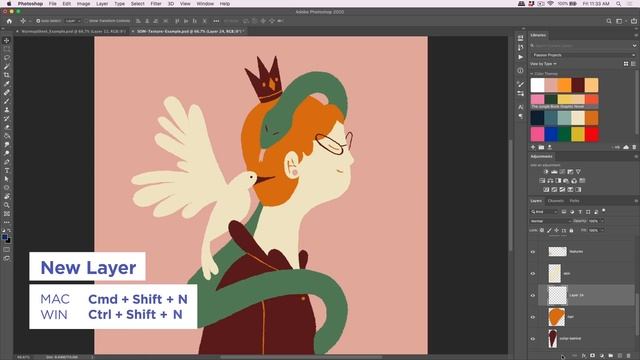
Task: Hide the Layer 24 layer
Action: 533,295
